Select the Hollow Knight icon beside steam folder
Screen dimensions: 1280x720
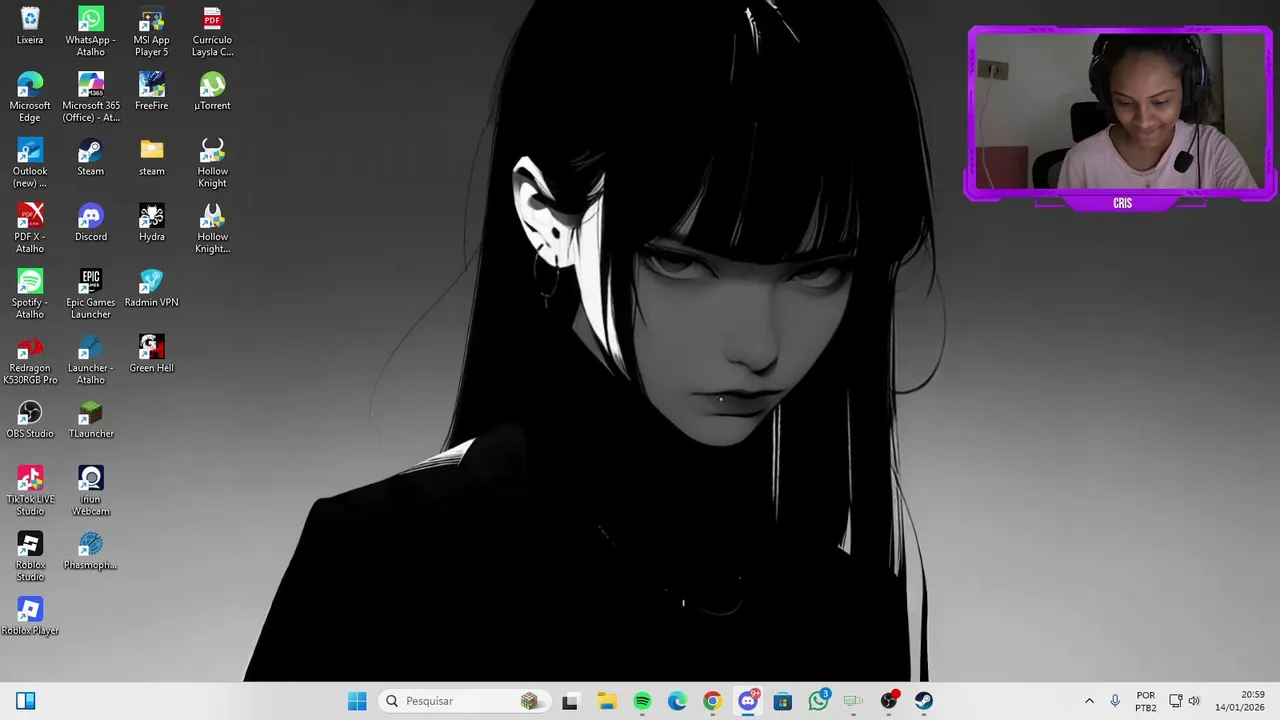click(212, 163)
